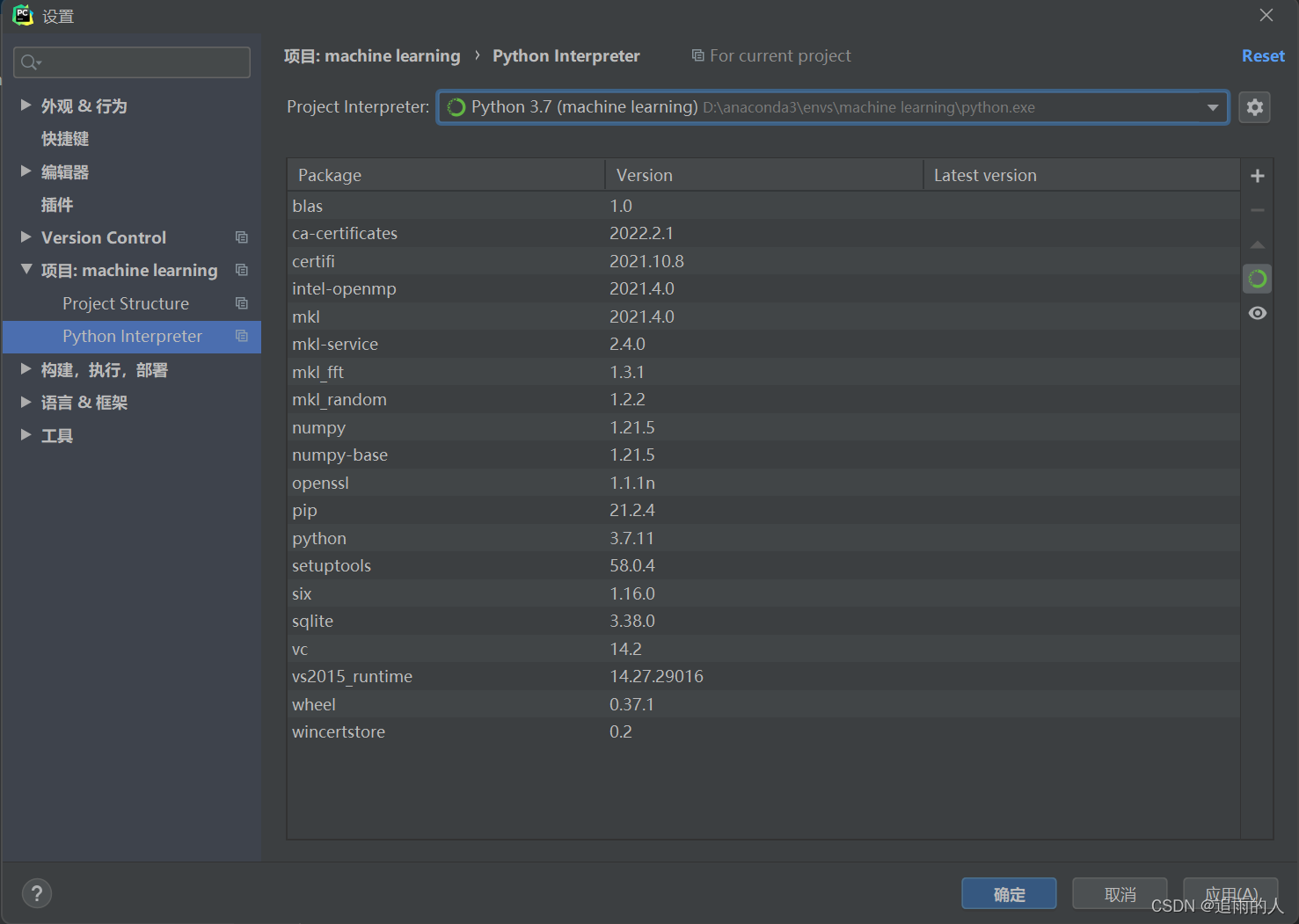Image resolution: width=1299 pixels, height=924 pixels.
Task: Click the Latest version column header
Action: click(1082, 175)
